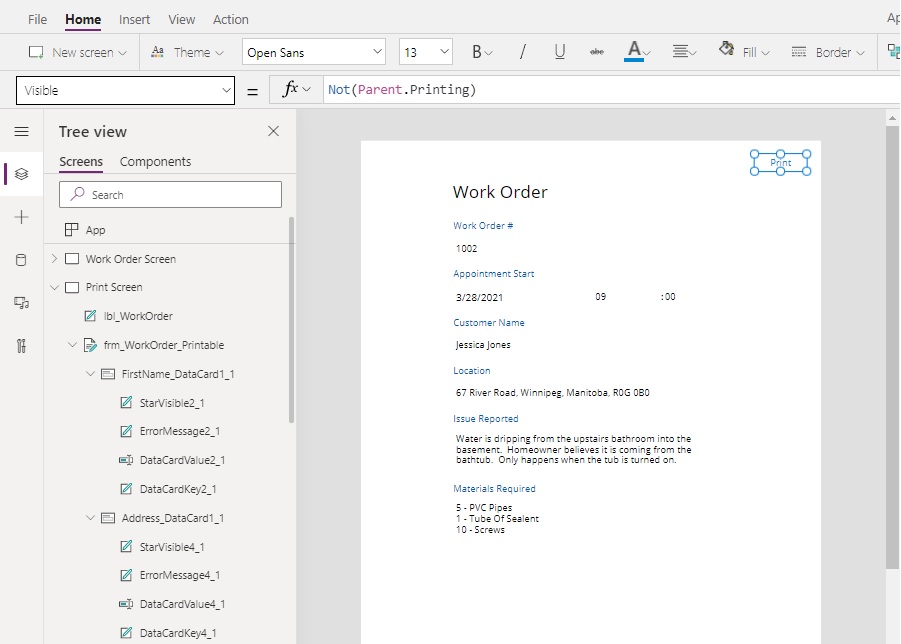Apply Underline formatting
Image resolution: width=901 pixels, height=644 pixels.
560,52
